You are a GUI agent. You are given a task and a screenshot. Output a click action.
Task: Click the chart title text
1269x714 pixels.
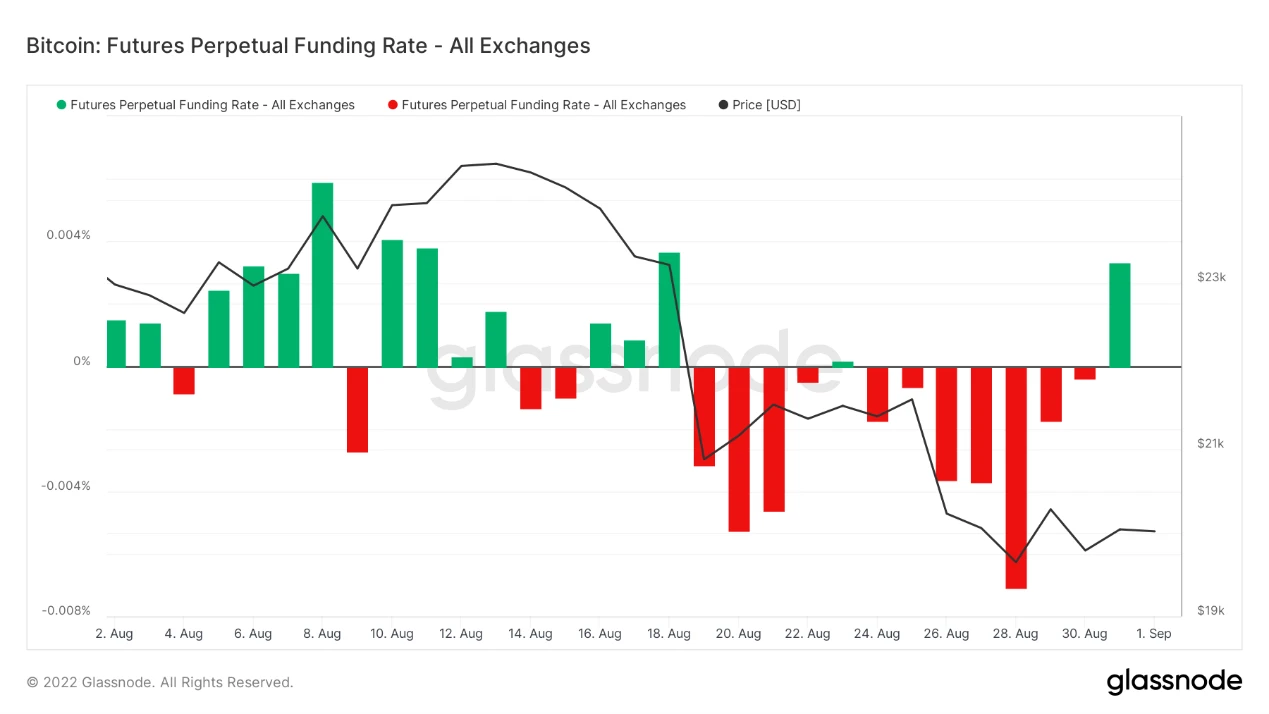(308, 46)
